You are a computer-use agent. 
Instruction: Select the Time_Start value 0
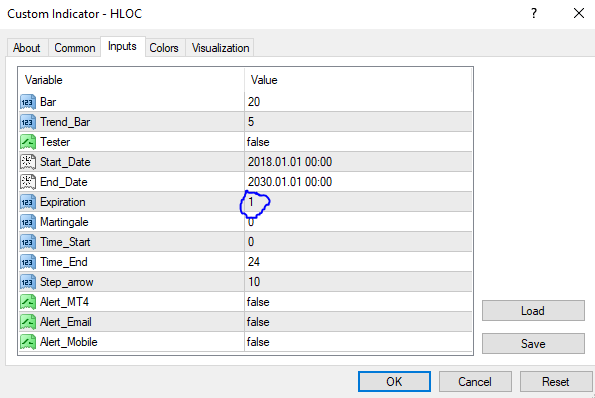[251, 242]
